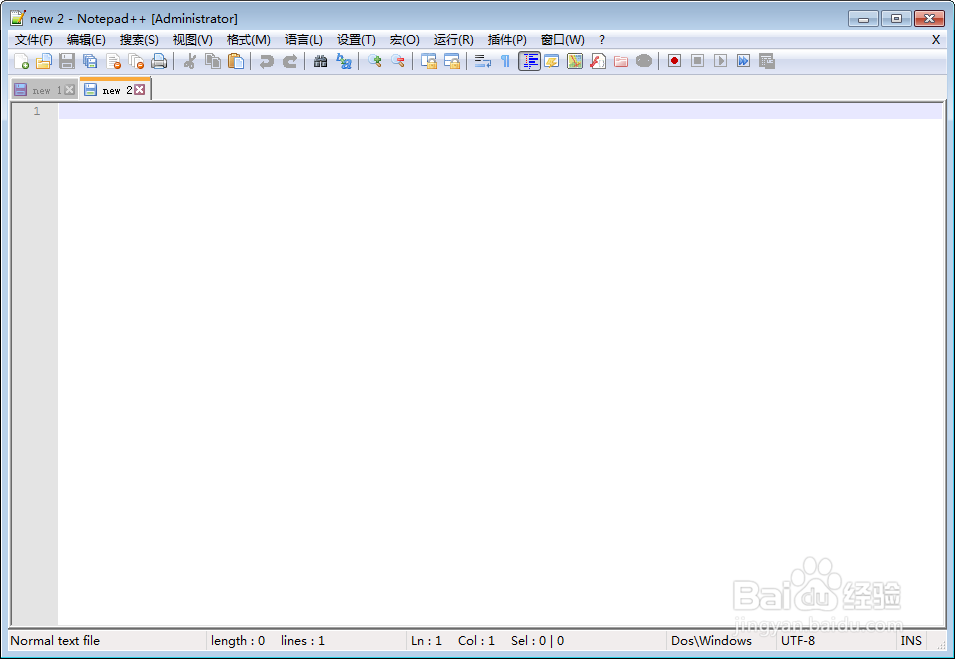The image size is (955, 659).
Task: Click the Close document toolbar icon
Action: pos(113,61)
